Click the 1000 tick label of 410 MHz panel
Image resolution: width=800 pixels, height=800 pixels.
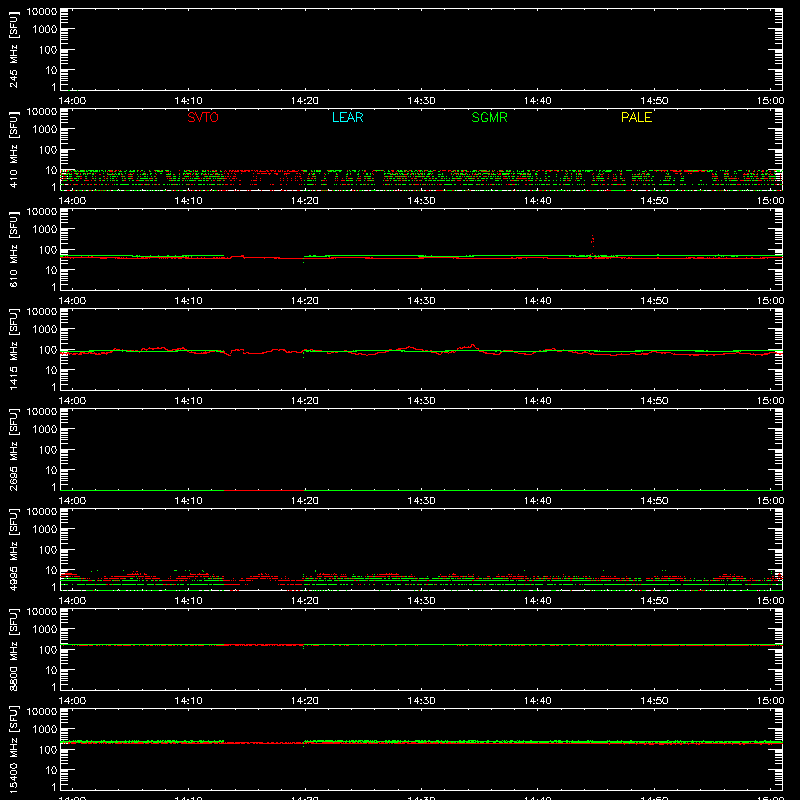45,130
